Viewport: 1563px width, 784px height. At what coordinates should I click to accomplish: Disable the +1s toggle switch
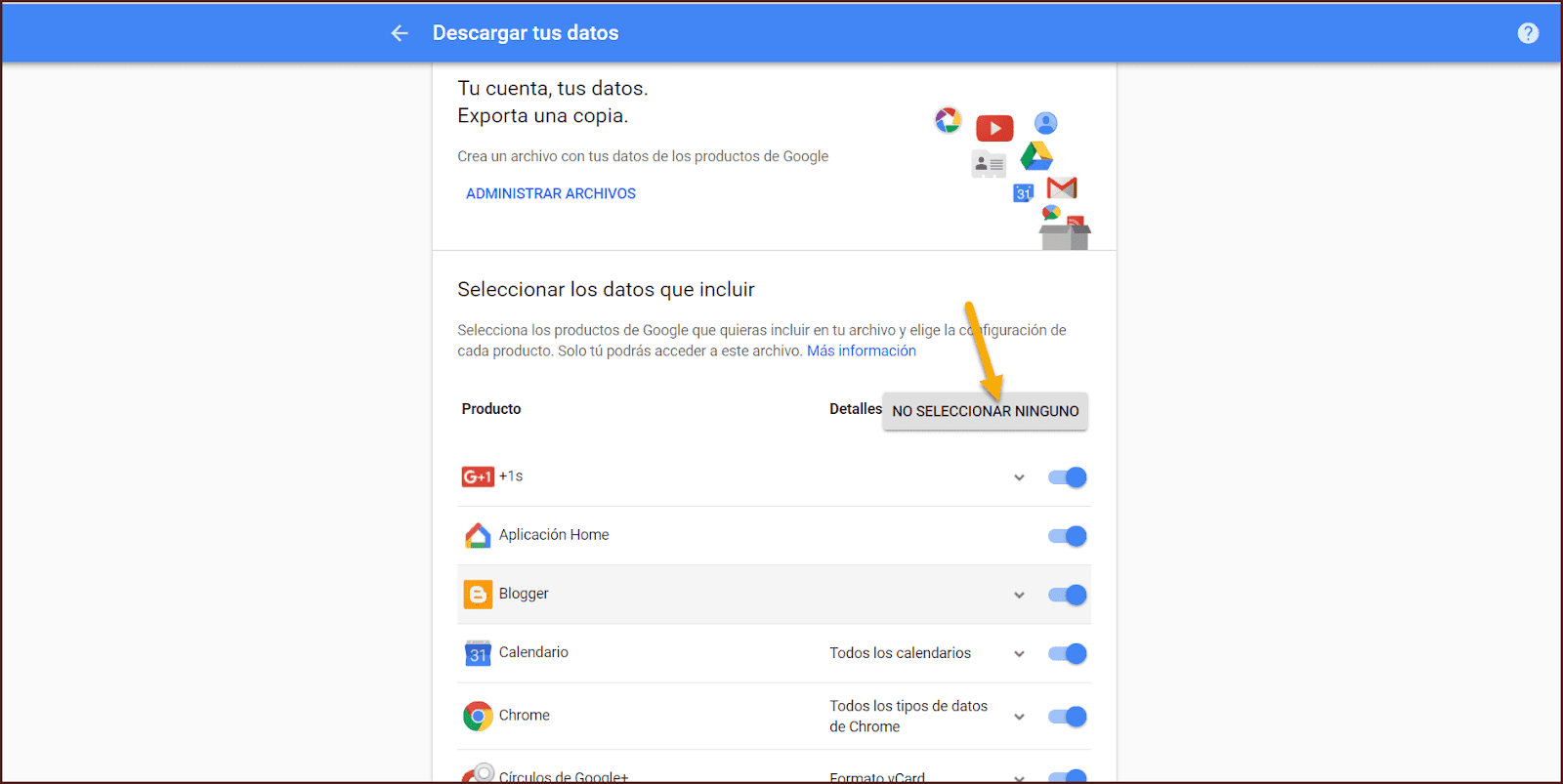(x=1067, y=477)
